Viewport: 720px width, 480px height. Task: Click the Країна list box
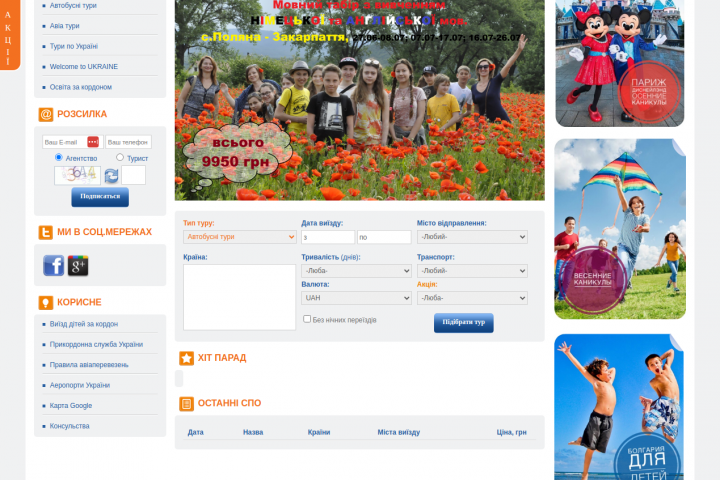240,297
